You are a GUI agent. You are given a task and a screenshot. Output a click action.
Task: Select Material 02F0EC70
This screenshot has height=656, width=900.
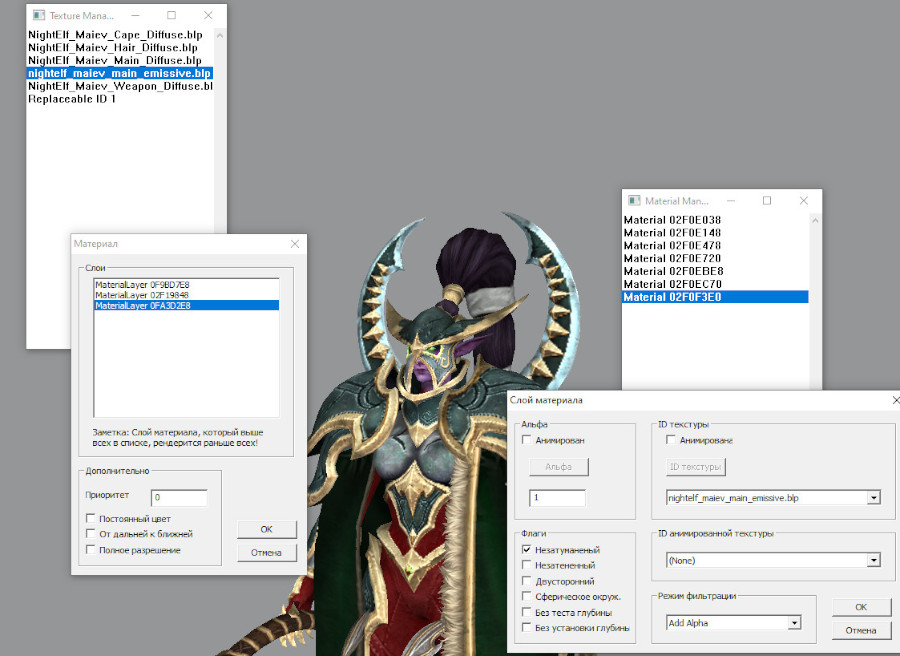[716, 284]
